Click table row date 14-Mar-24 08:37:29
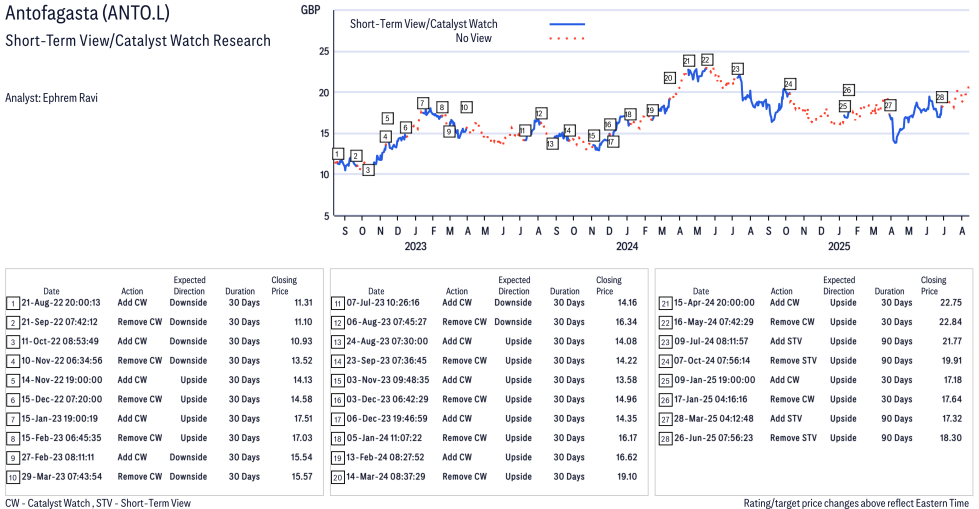Image resolution: width=979 pixels, height=509 pixels. (x=386, y=477)
